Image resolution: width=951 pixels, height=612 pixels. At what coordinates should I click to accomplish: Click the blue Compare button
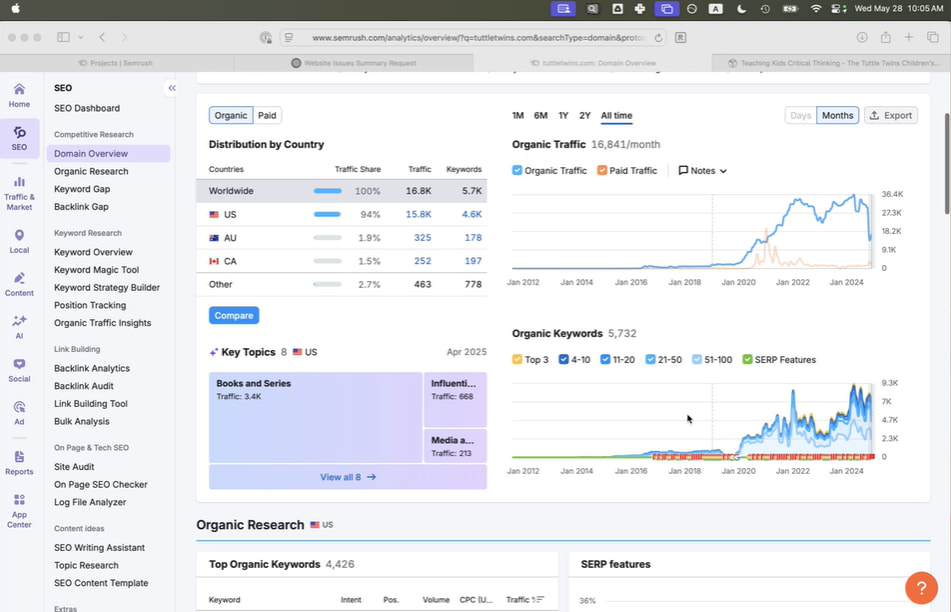point(234,316)
